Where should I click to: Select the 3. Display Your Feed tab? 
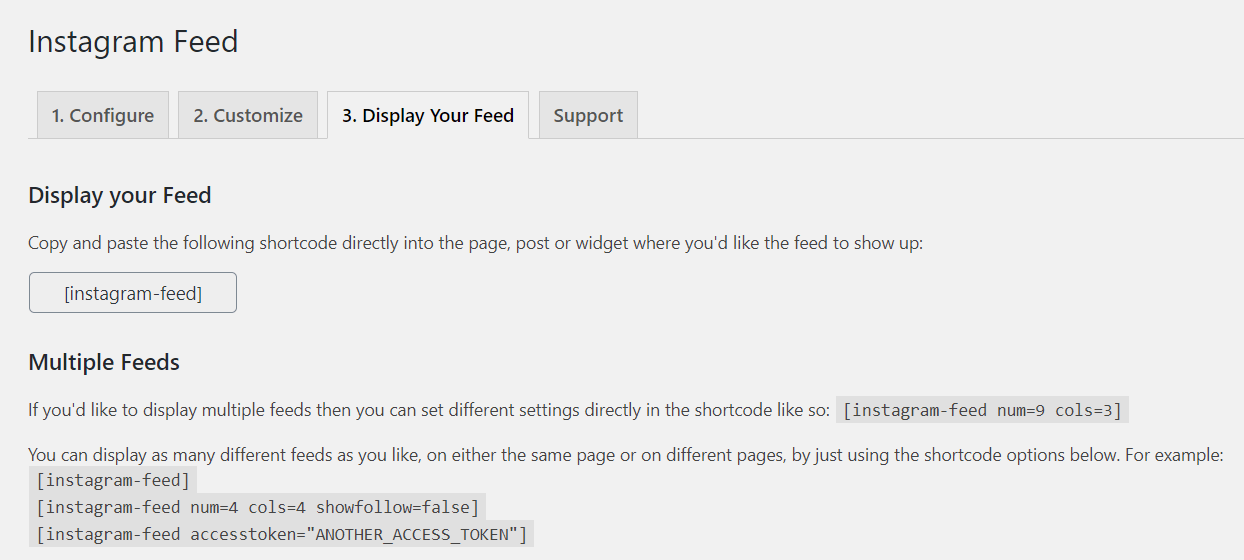click(428, 116)
